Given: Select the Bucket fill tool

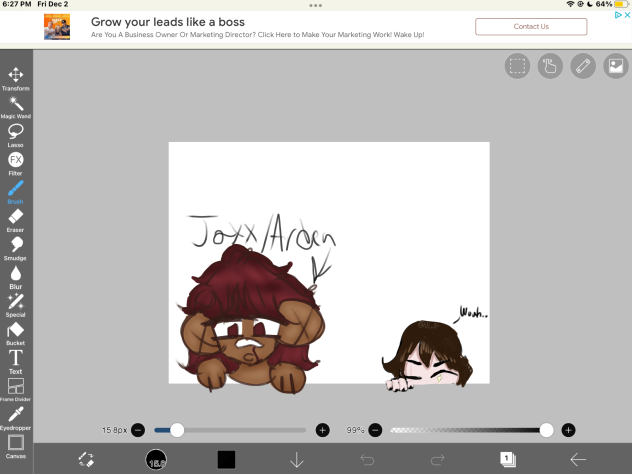Looking at the screenshot, I should click(x=16, y=334).
